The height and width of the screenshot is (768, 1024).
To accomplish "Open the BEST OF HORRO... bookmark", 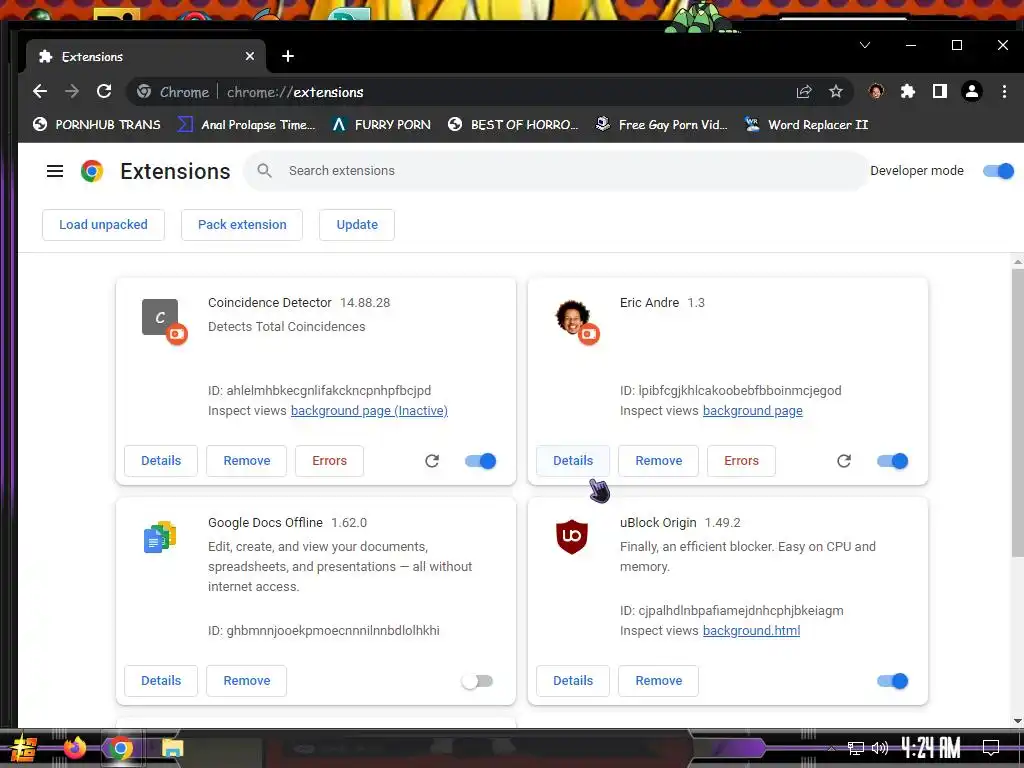I will tap(513, 124).
